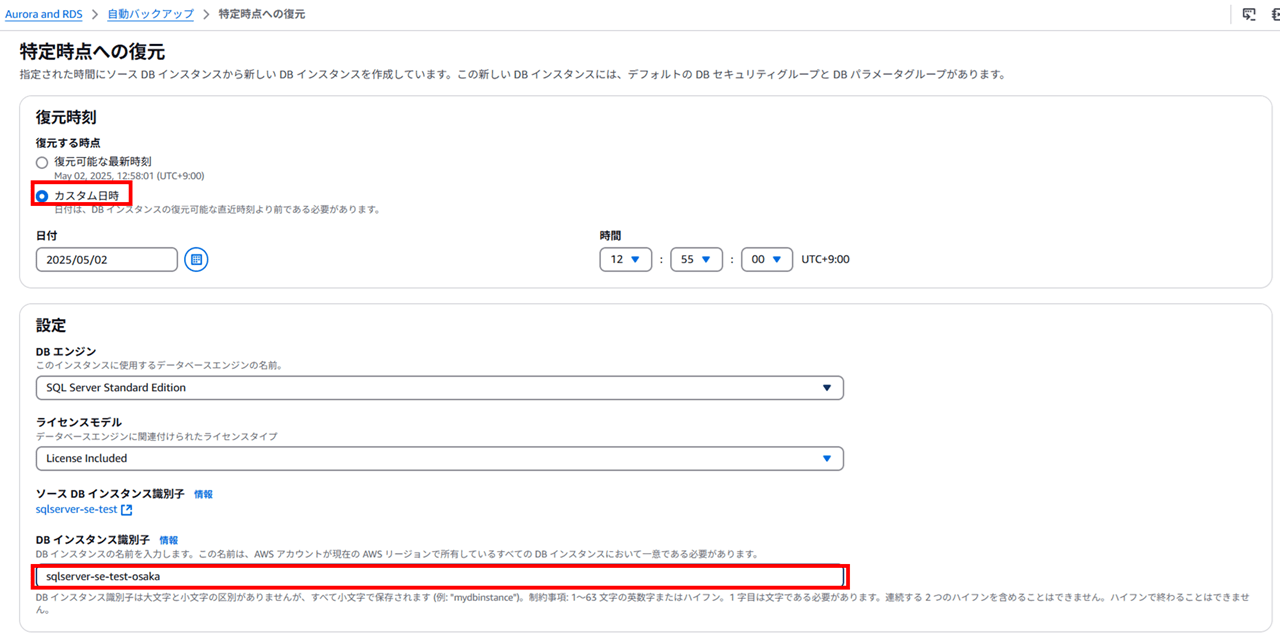Click the May 02, 2025, 12:58:01 timestamp text
Viewport: 1280px width, 635px height.
129,176
